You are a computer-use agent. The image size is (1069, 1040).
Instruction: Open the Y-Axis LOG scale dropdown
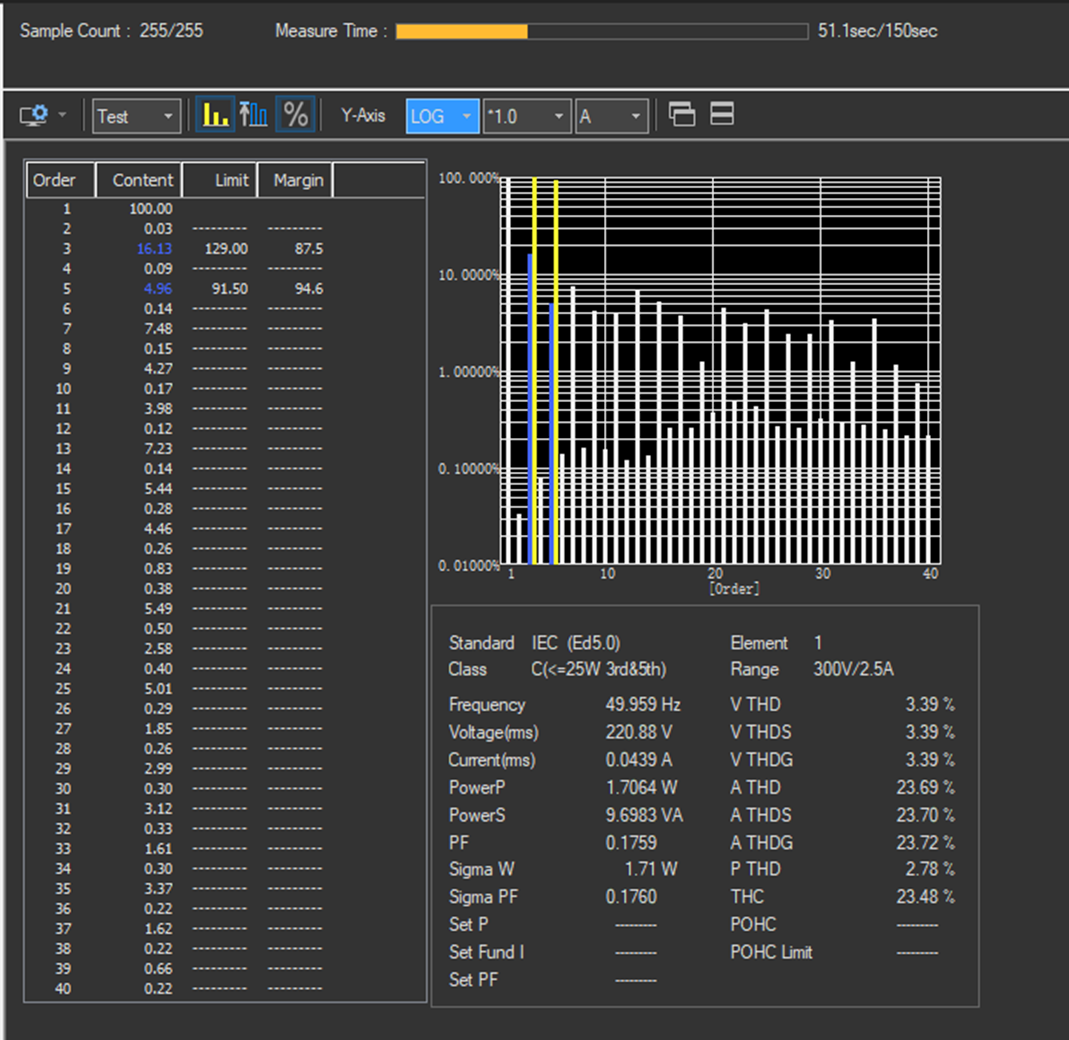pyautogui.click(x=442, y=117)
